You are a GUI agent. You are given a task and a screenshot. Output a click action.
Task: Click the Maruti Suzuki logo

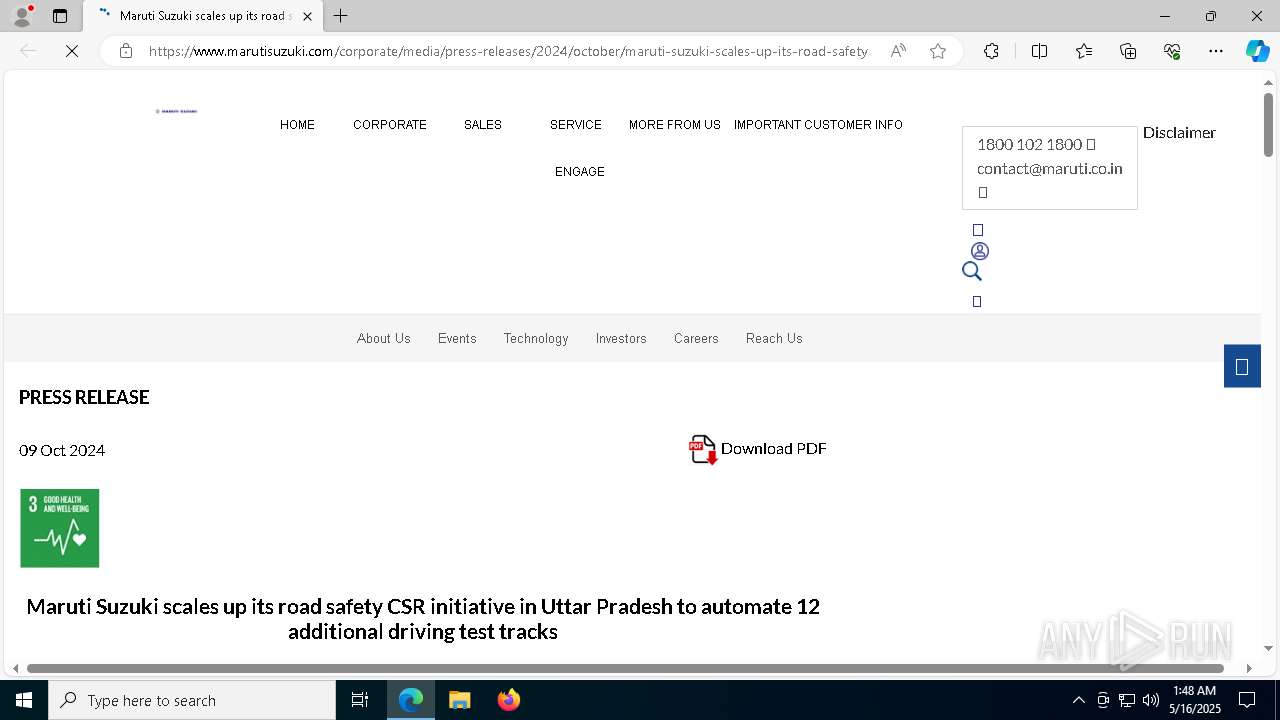click(176, 111)
